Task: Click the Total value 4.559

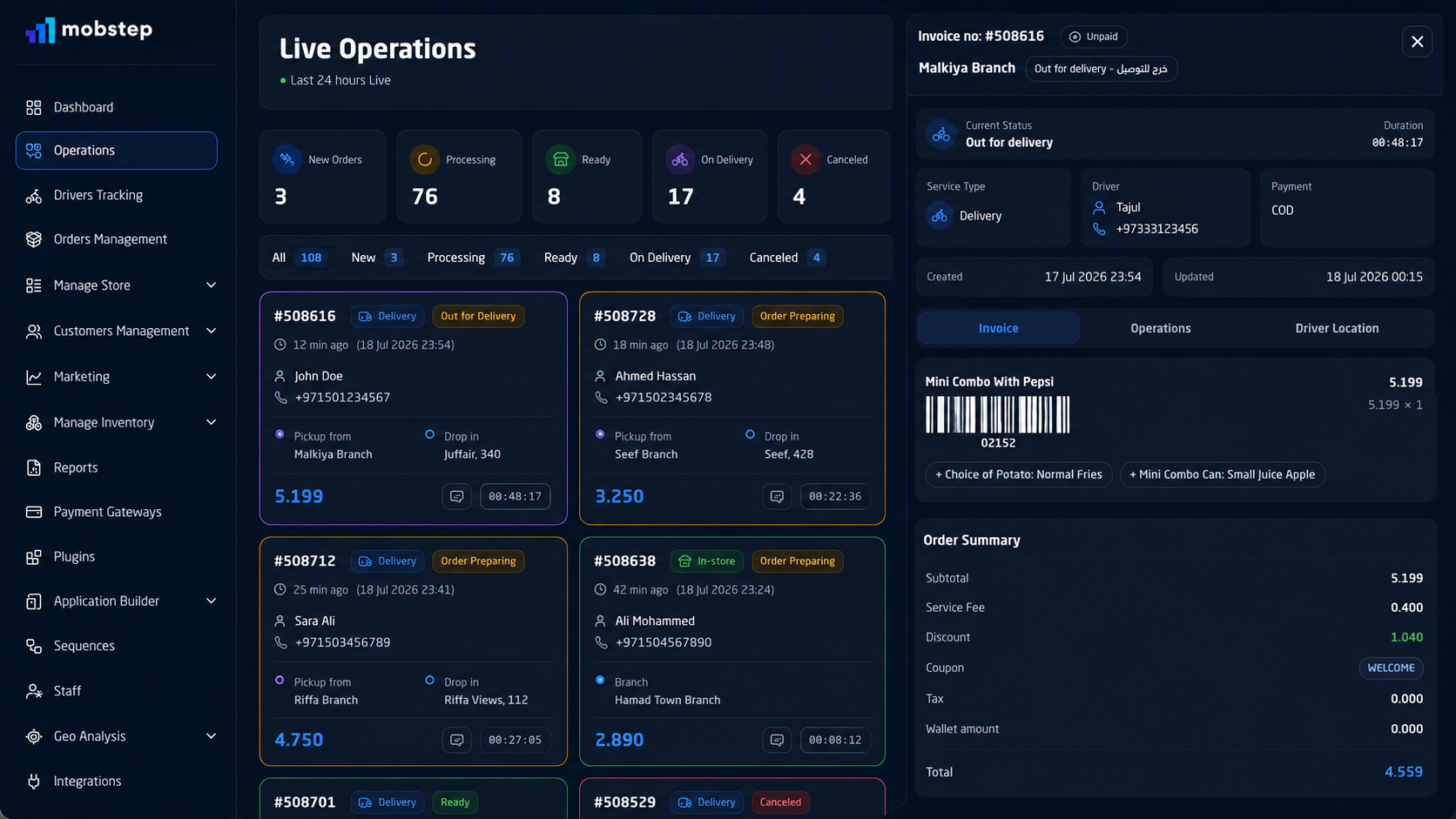Action: click(x=1404, y=772)
